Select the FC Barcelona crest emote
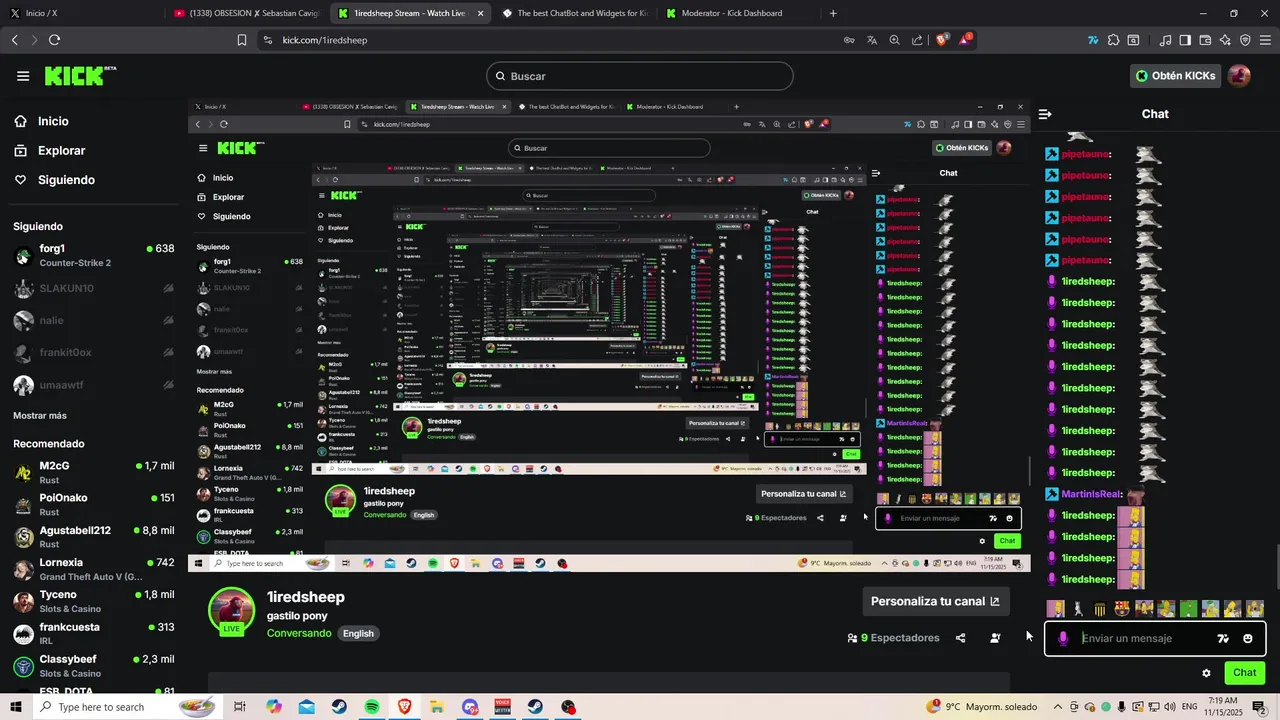 pos(1122,608)
